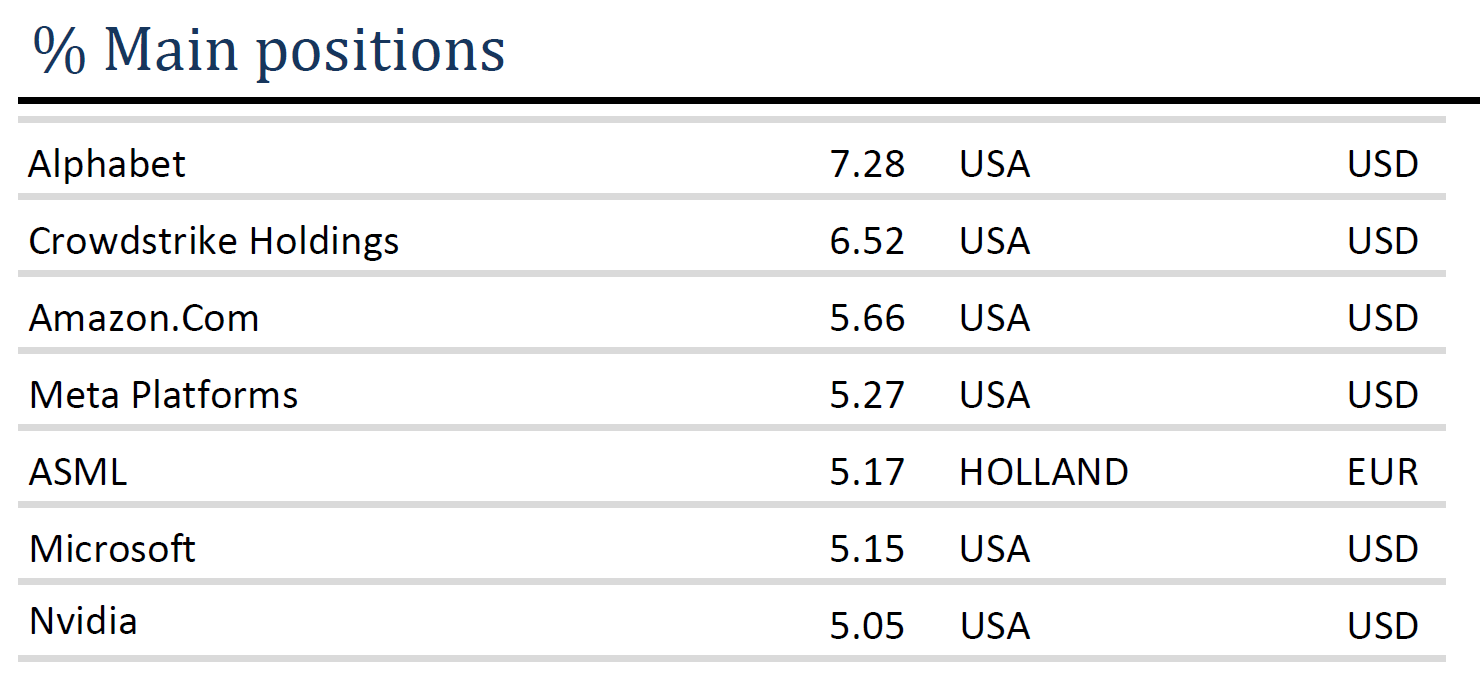1480x689 pixels.
Task: Click the 5.05 value for Nvidia
Action: (x=867, y=626)
